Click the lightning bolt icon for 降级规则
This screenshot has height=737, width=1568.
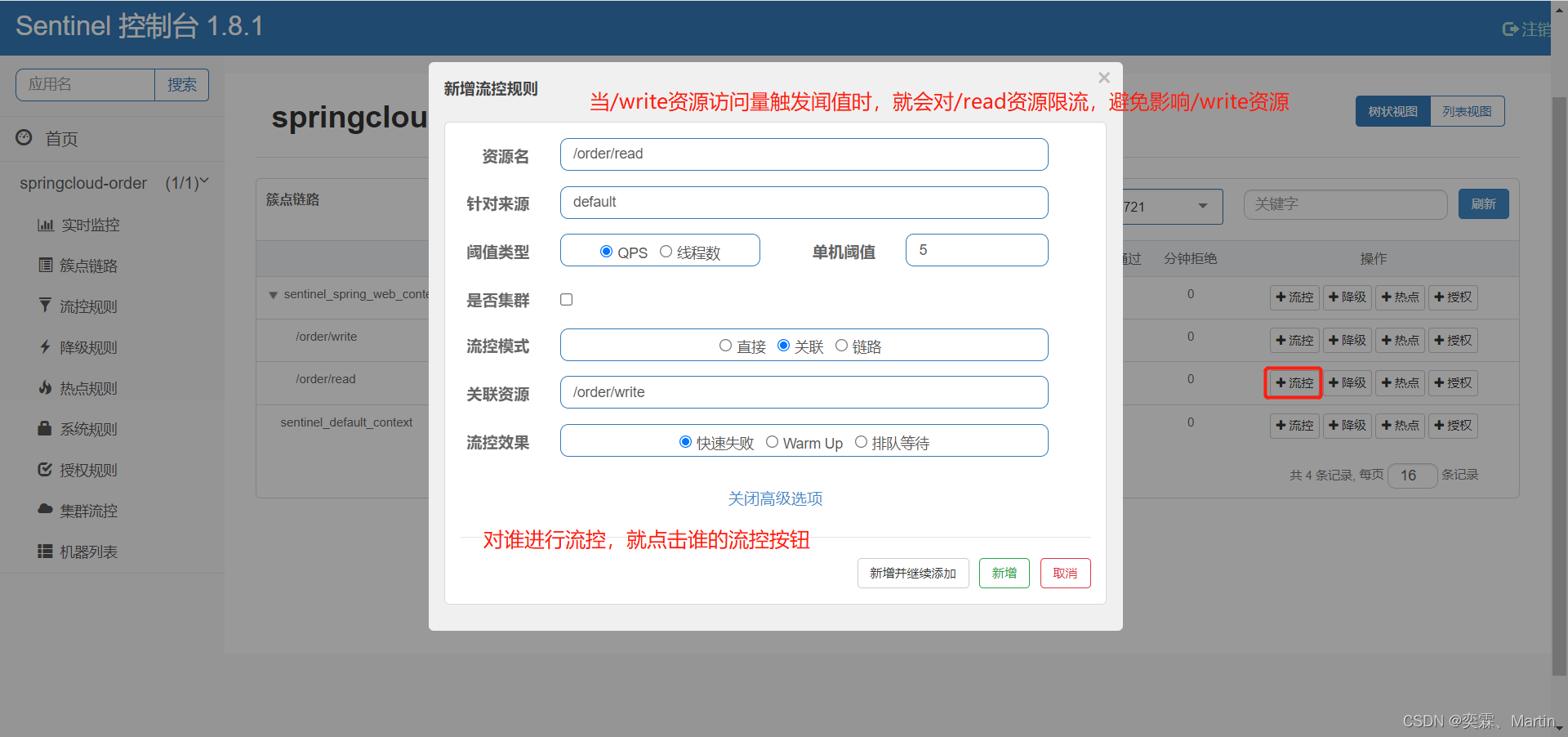point(45,346)
